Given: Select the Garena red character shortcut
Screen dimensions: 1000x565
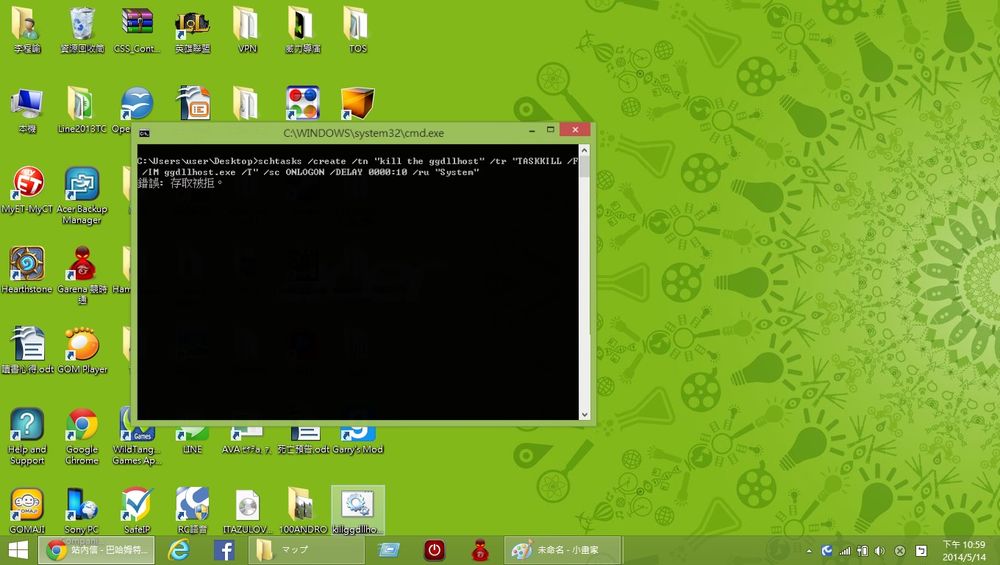Looking at the screenshot, I should click(x=82, y=275).
